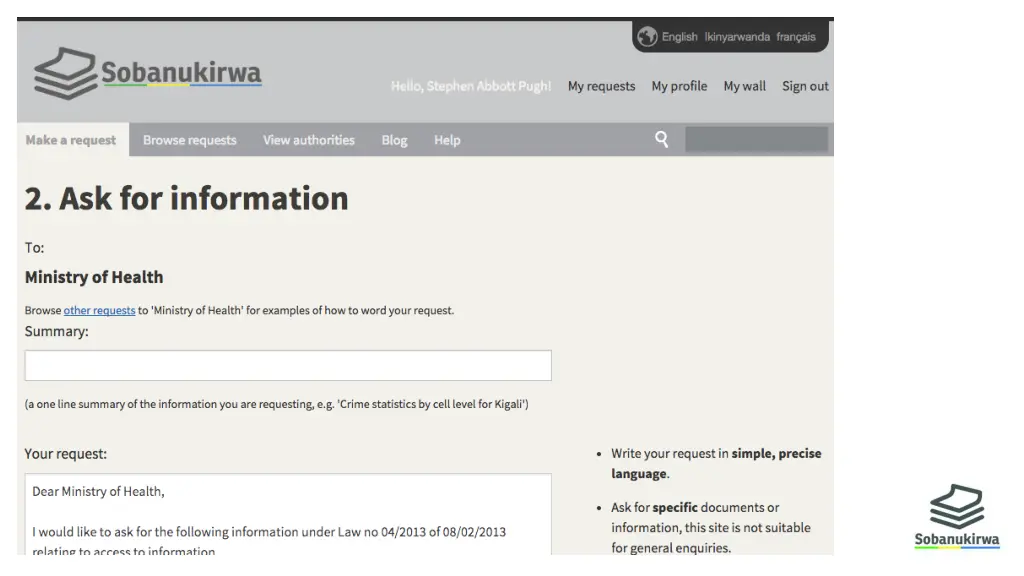Click greeting 'Hello, Stephen Abbott Pugh!'
The height and width of the screenshot is (576, 1024).
point(471,86)
